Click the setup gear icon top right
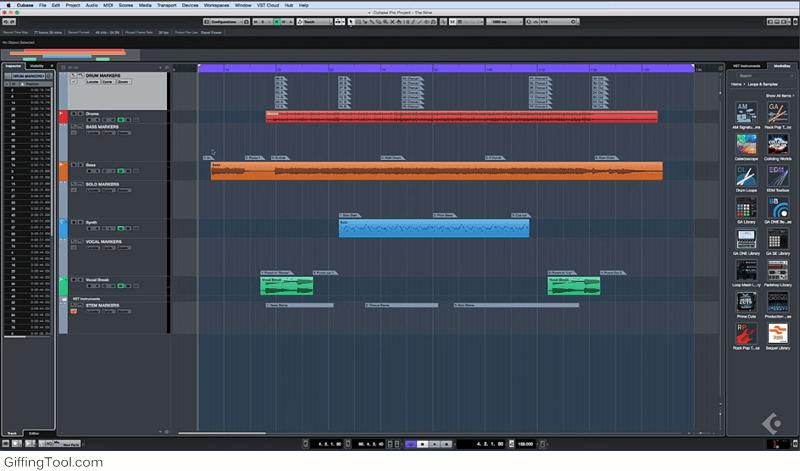 (795, 22)
